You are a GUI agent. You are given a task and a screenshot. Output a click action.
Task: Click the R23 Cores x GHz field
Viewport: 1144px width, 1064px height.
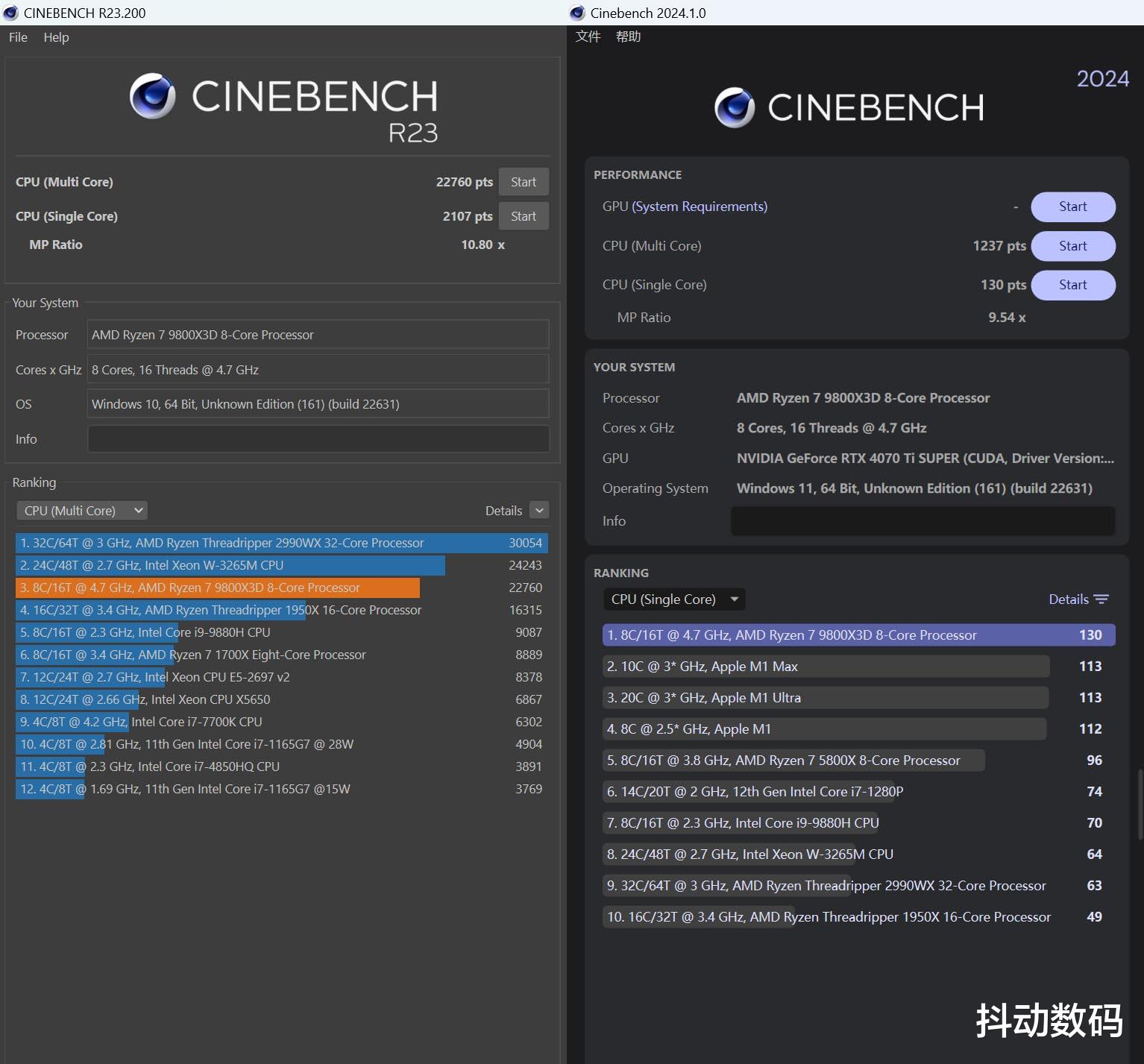tap(318, 370)
